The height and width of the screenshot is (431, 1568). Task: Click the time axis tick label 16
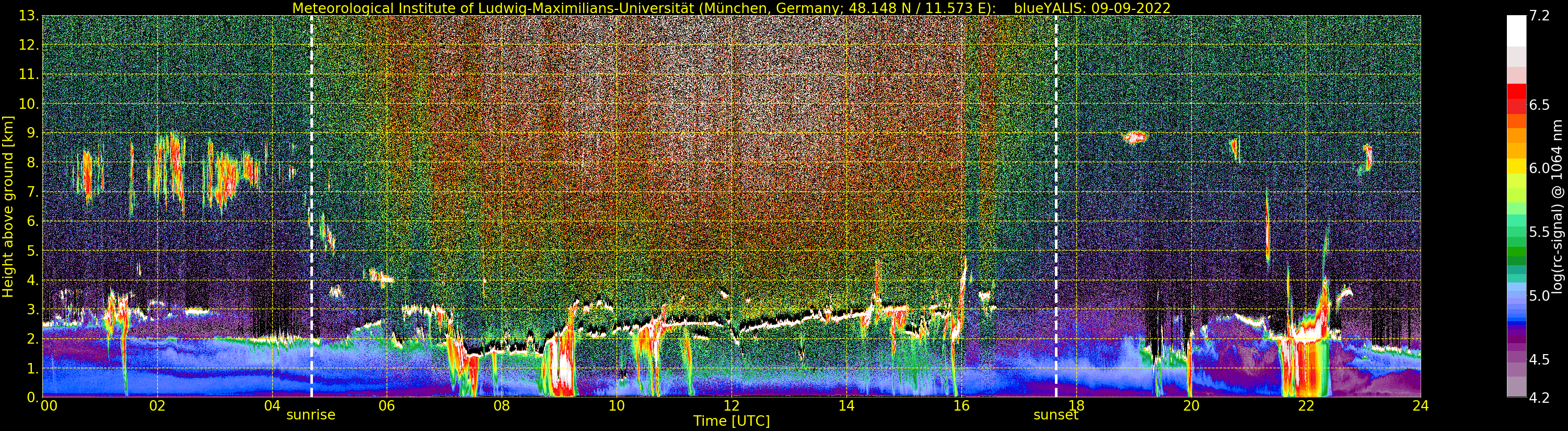961,405
